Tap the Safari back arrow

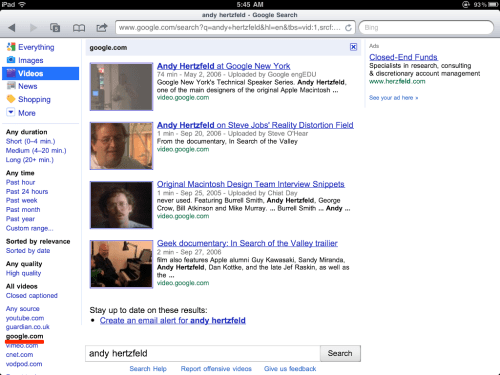click(x=12, y=27)
